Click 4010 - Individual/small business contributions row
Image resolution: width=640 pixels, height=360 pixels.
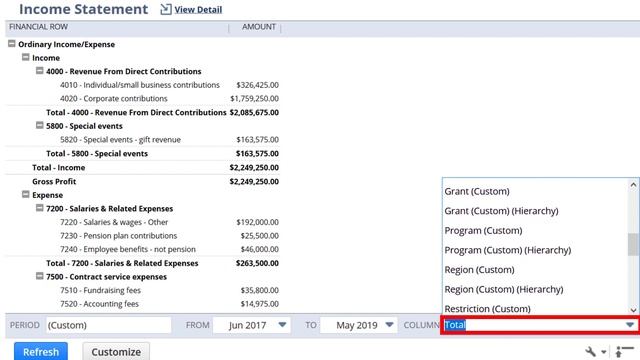tap(140, 85)
